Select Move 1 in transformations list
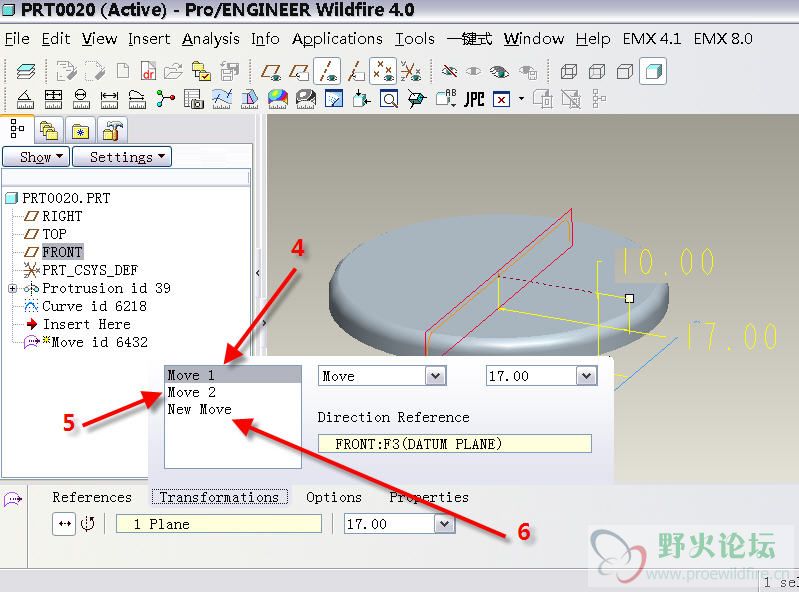 (x=233, y=375)
